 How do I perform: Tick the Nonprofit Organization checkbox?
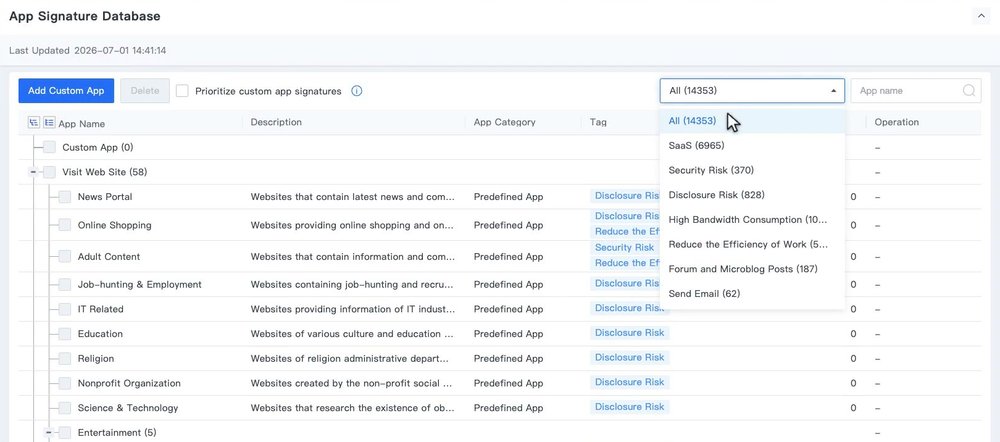click(65, 383)
